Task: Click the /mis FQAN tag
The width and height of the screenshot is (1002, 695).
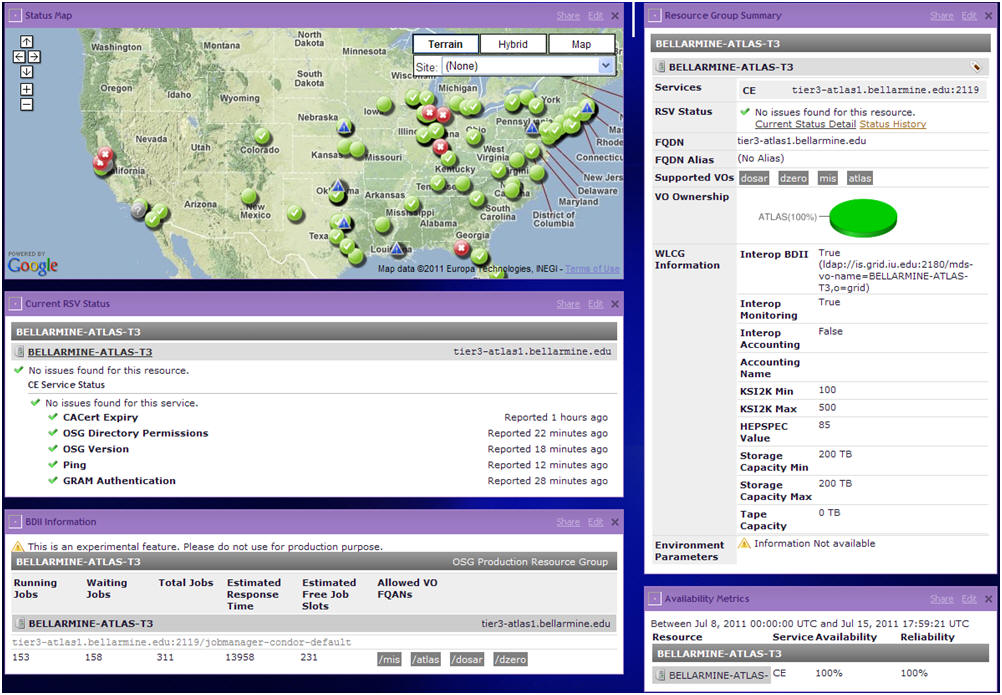Action: [x=389, y=659]
